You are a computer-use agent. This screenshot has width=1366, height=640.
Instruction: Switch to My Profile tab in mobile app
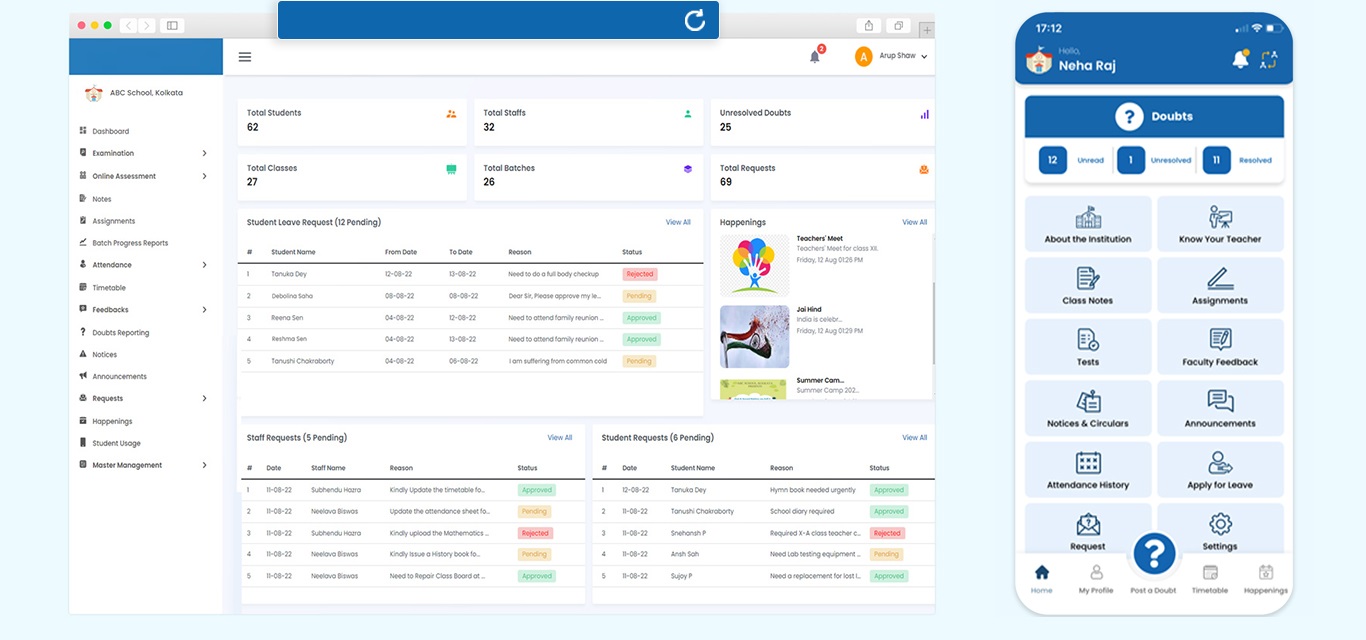click(1096, 578)
